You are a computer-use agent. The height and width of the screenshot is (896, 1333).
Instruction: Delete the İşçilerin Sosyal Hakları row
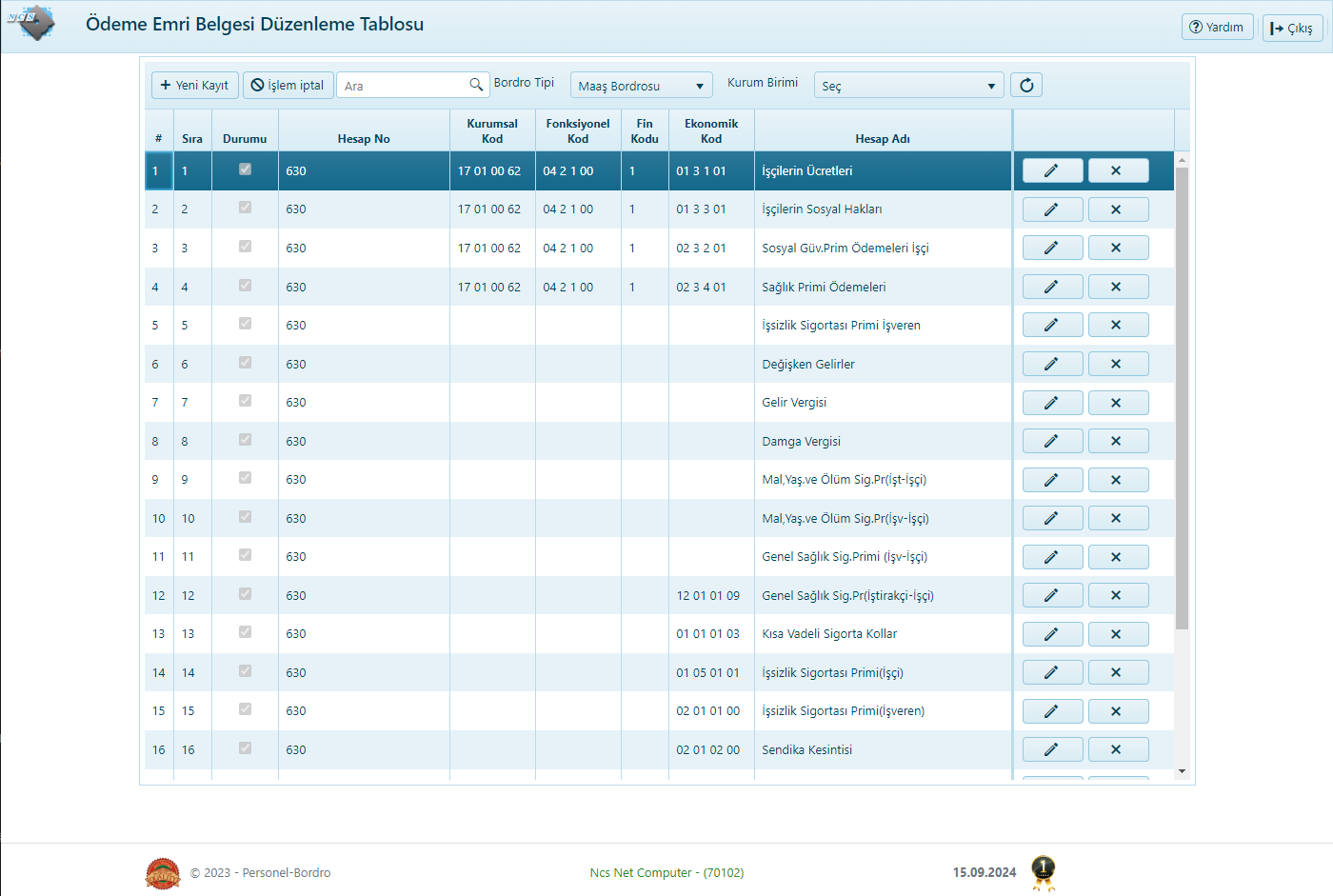(x=1118, y=209)
